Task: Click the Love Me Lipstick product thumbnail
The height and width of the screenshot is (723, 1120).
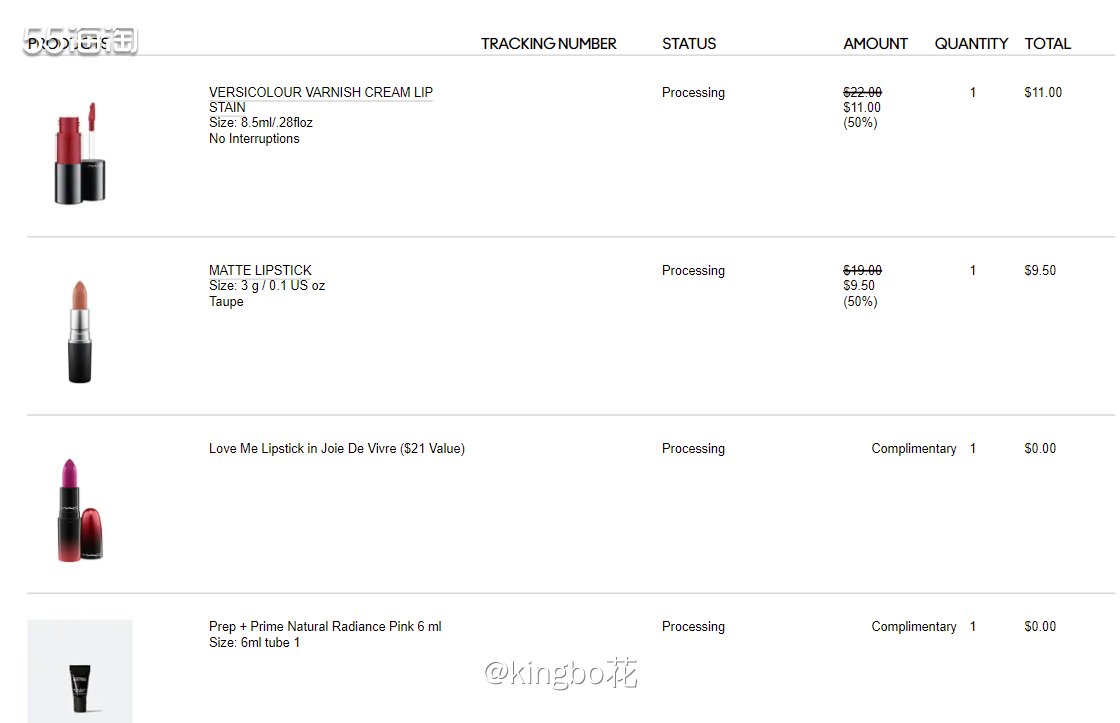Action: 80,510
